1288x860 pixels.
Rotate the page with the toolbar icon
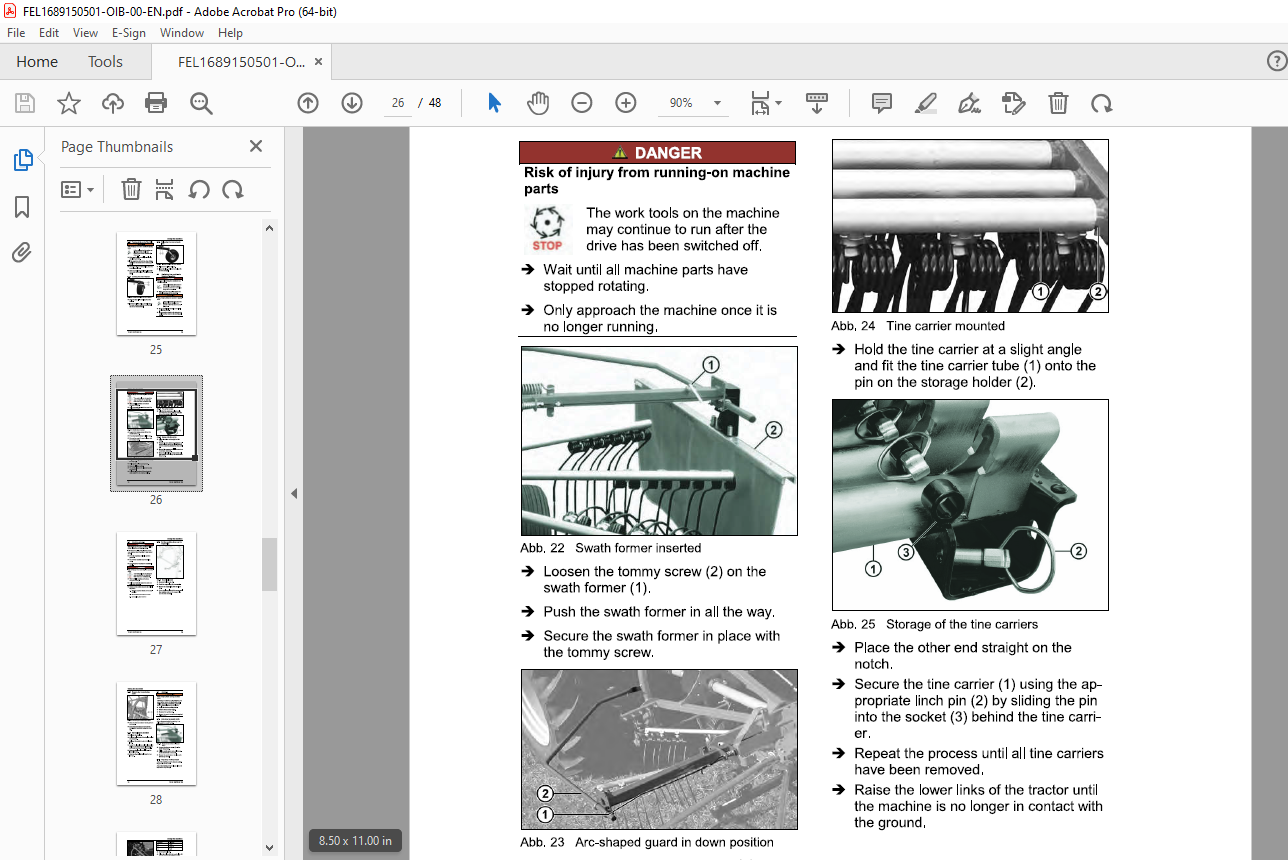pos(1101,103)
